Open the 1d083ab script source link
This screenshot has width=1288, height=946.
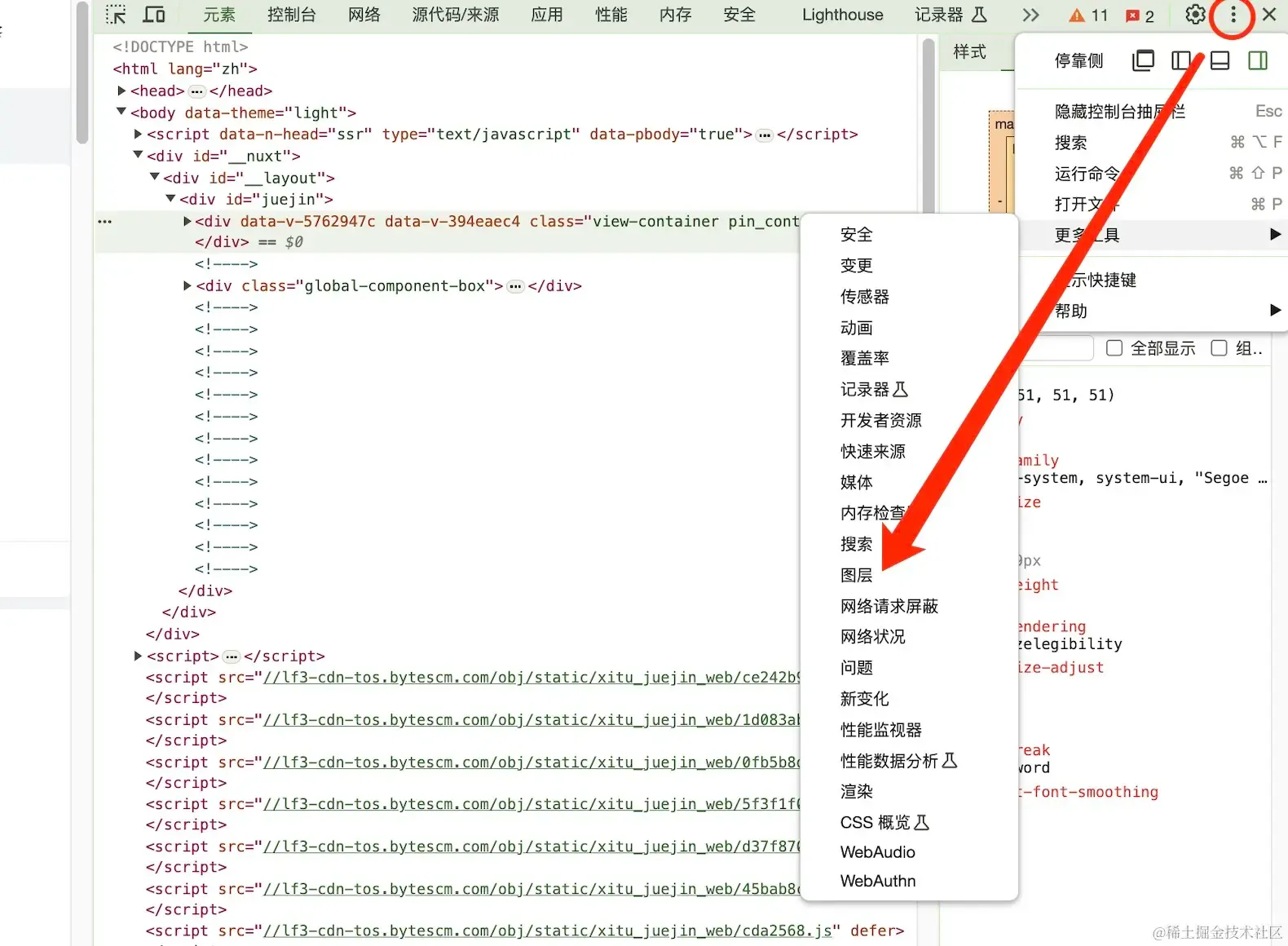pos(532,720)
